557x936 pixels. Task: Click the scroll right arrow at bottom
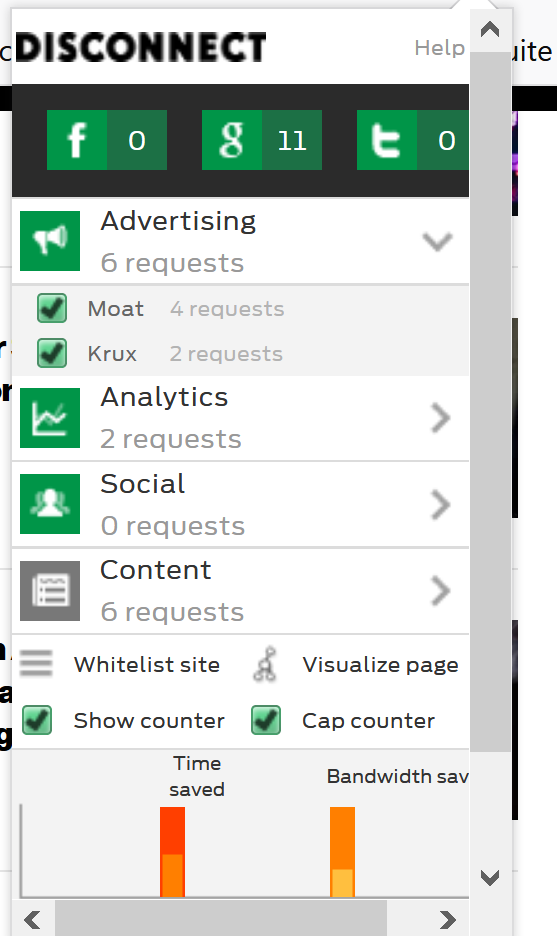448,920
